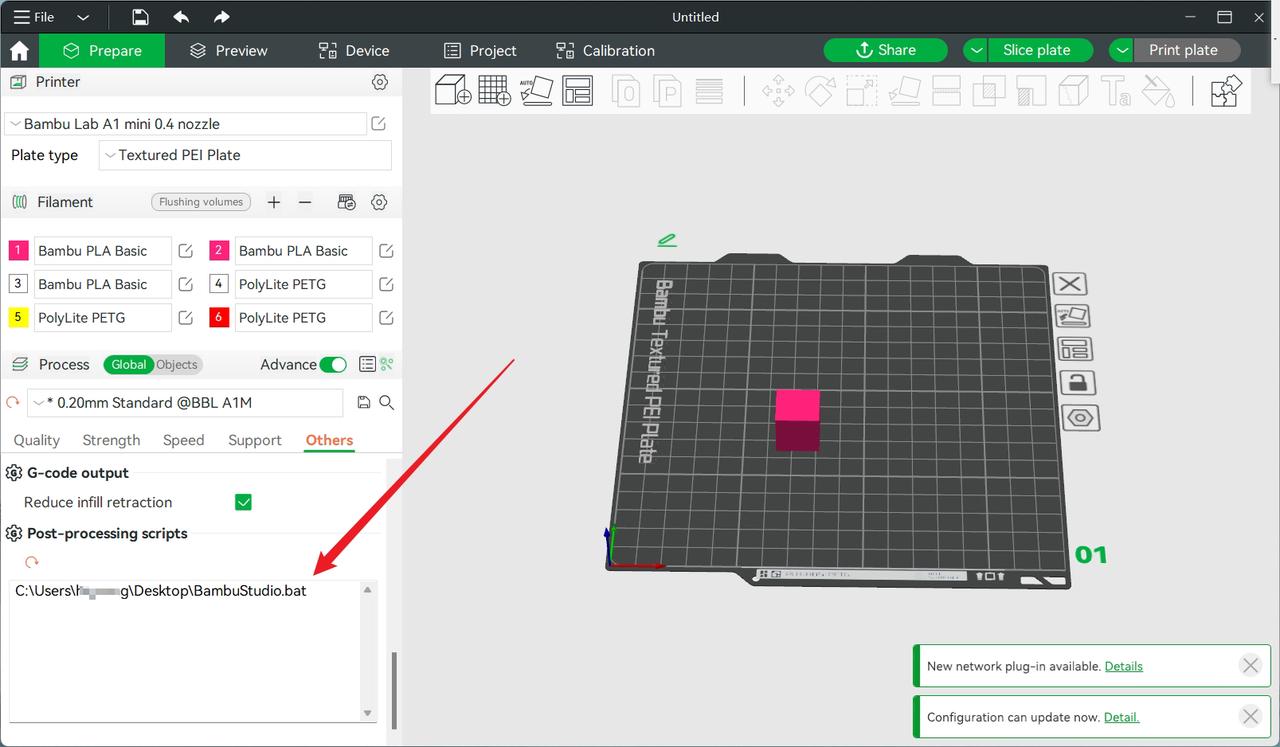Click the Share button

coord(886,50)
